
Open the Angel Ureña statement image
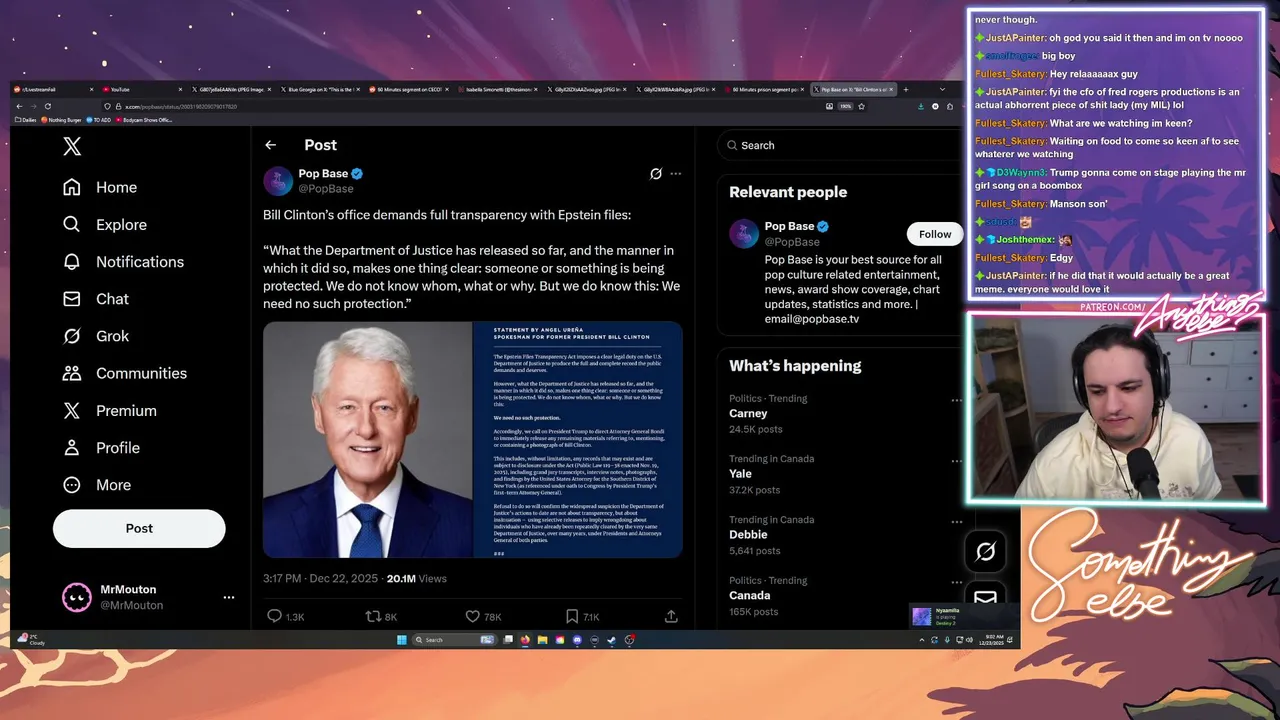tap(578, 439)
